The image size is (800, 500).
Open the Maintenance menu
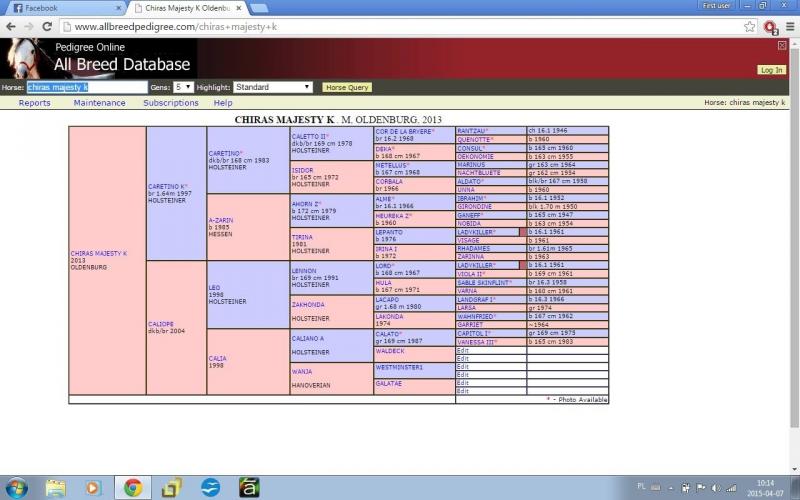(99, 102)
